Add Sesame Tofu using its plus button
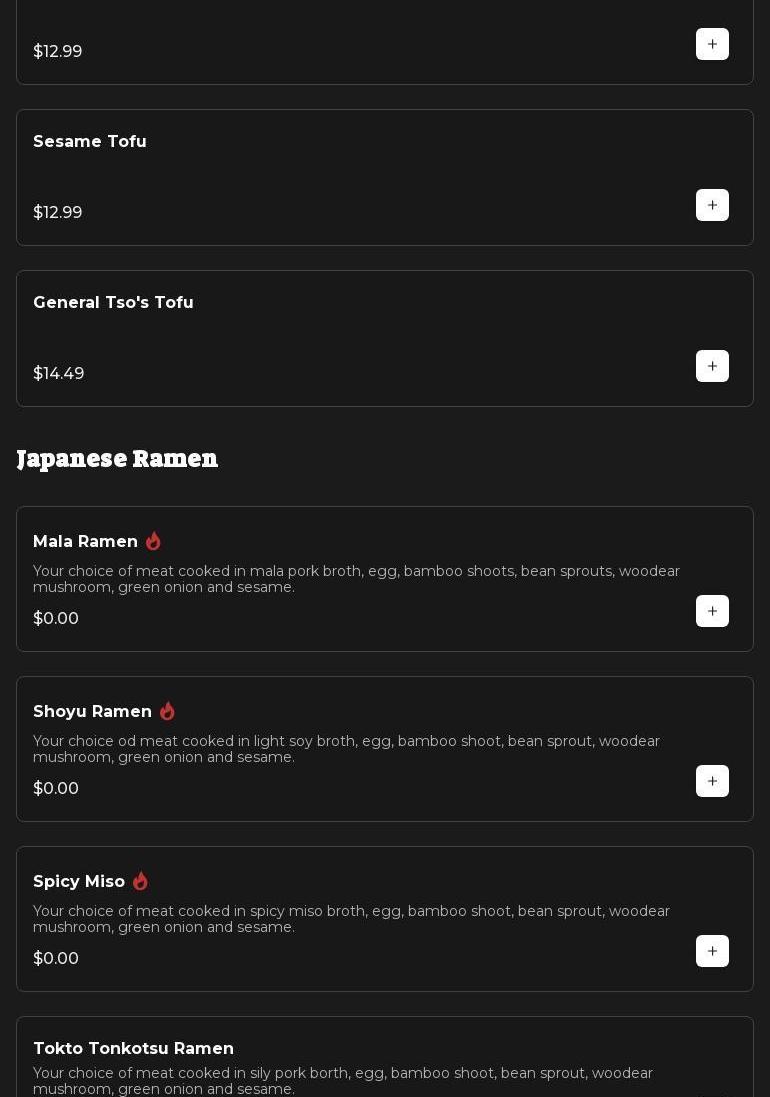 [x=712, y=205]
